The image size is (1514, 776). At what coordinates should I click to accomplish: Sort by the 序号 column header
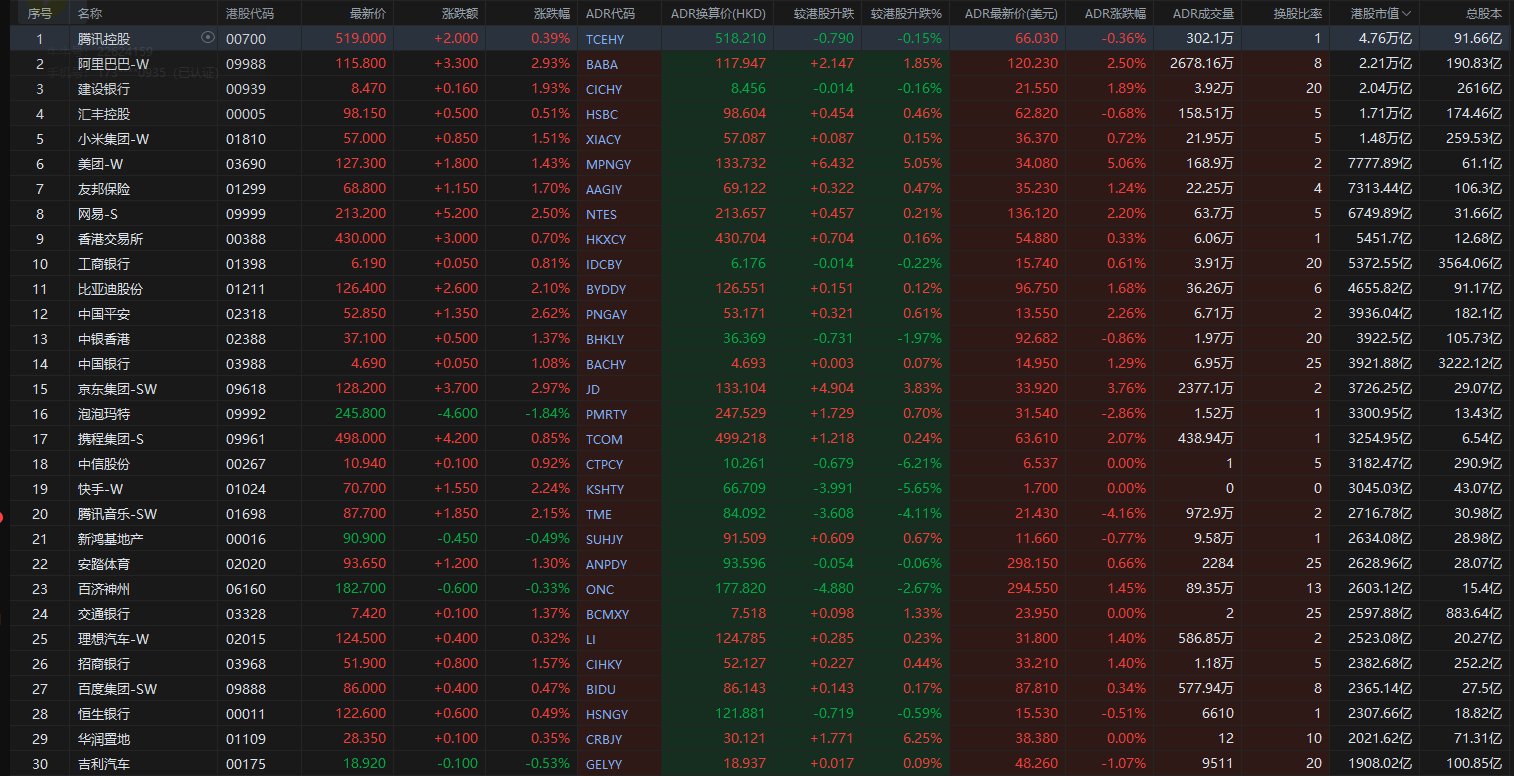tap(39, 13)
